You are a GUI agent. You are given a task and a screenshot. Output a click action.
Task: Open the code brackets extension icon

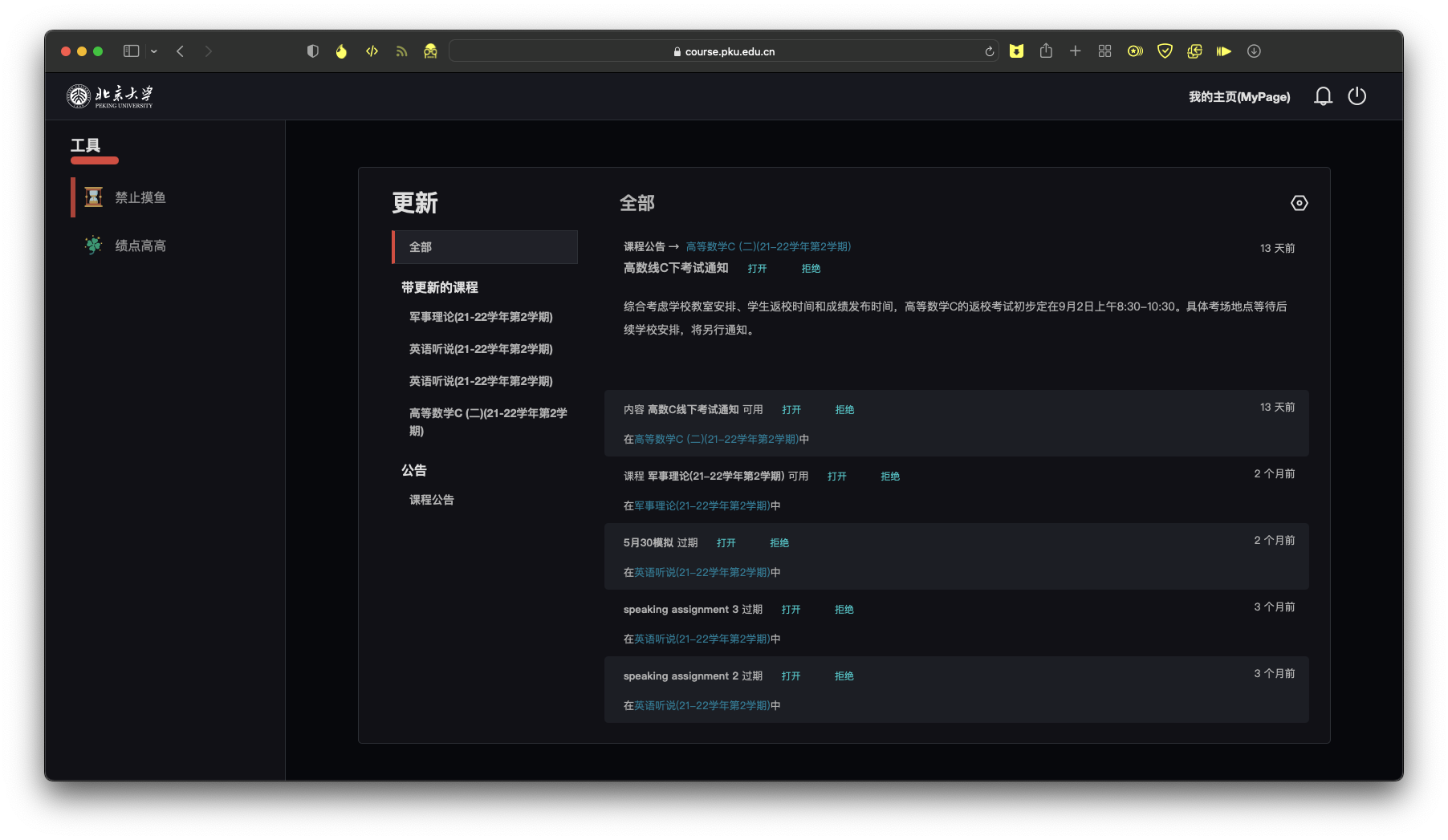coord(372,51)
